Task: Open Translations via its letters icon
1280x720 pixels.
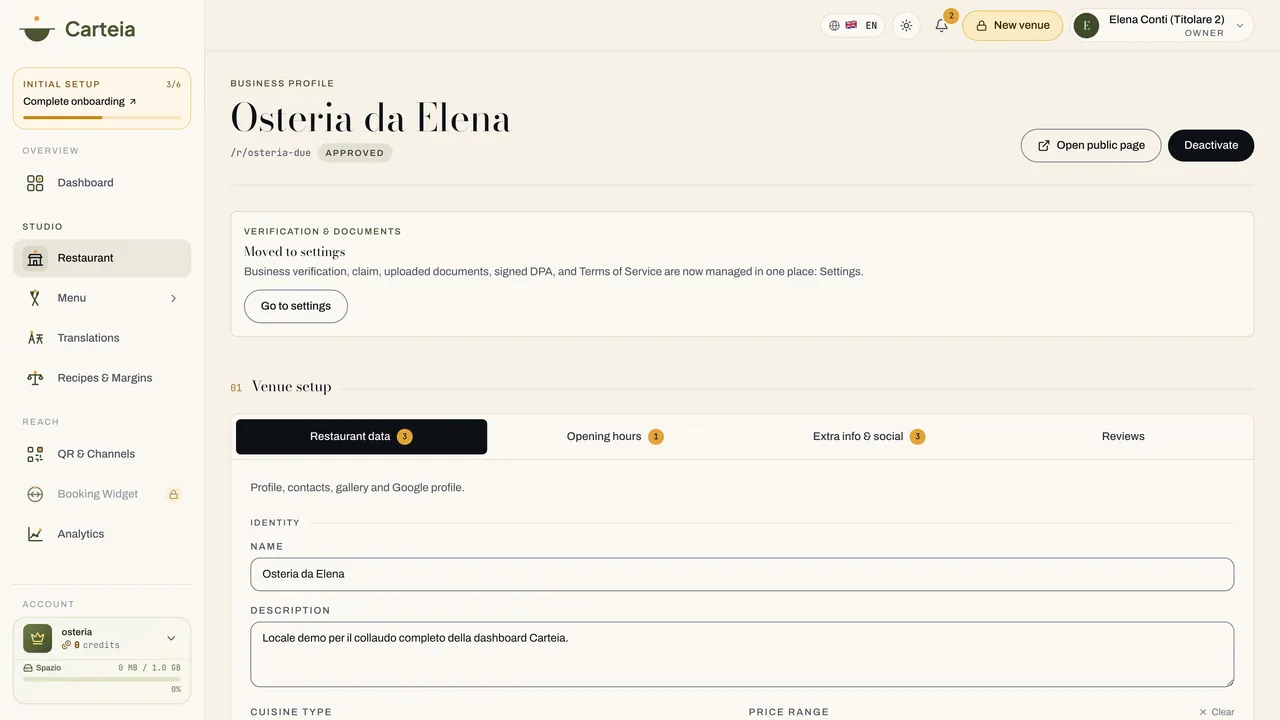Action: pyautogui.click(x=35, y=338)
